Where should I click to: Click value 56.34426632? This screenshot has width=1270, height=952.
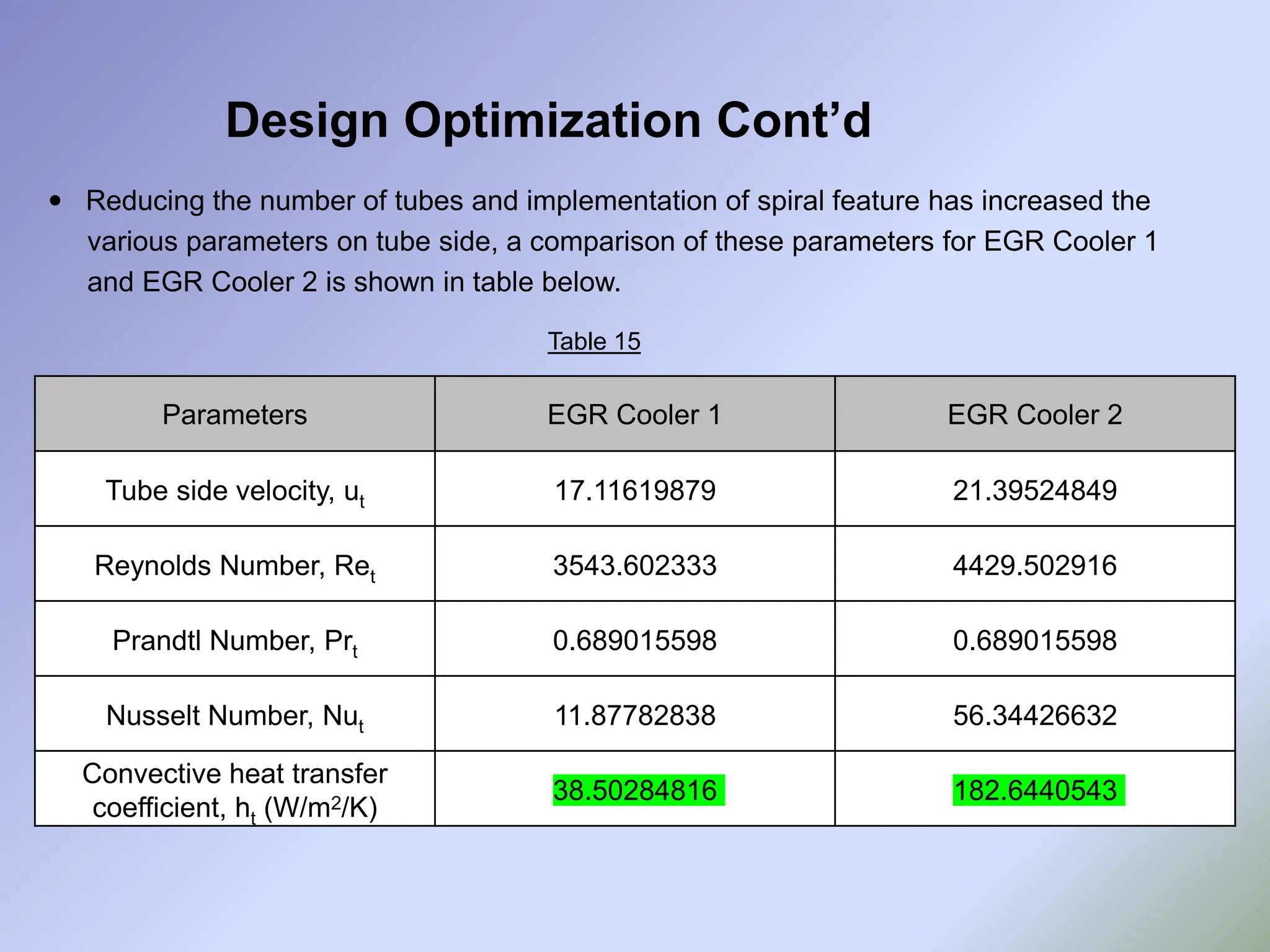pos(1035,715)
